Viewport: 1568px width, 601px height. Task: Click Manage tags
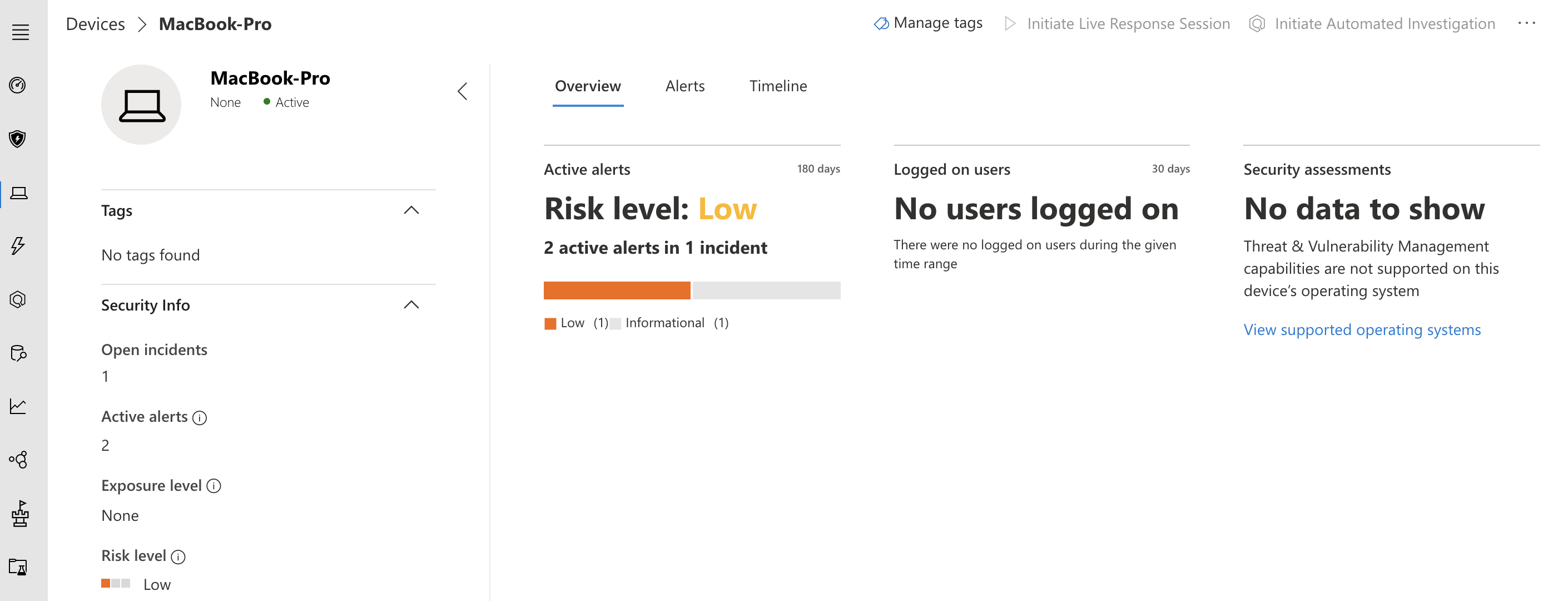(927, 23)
